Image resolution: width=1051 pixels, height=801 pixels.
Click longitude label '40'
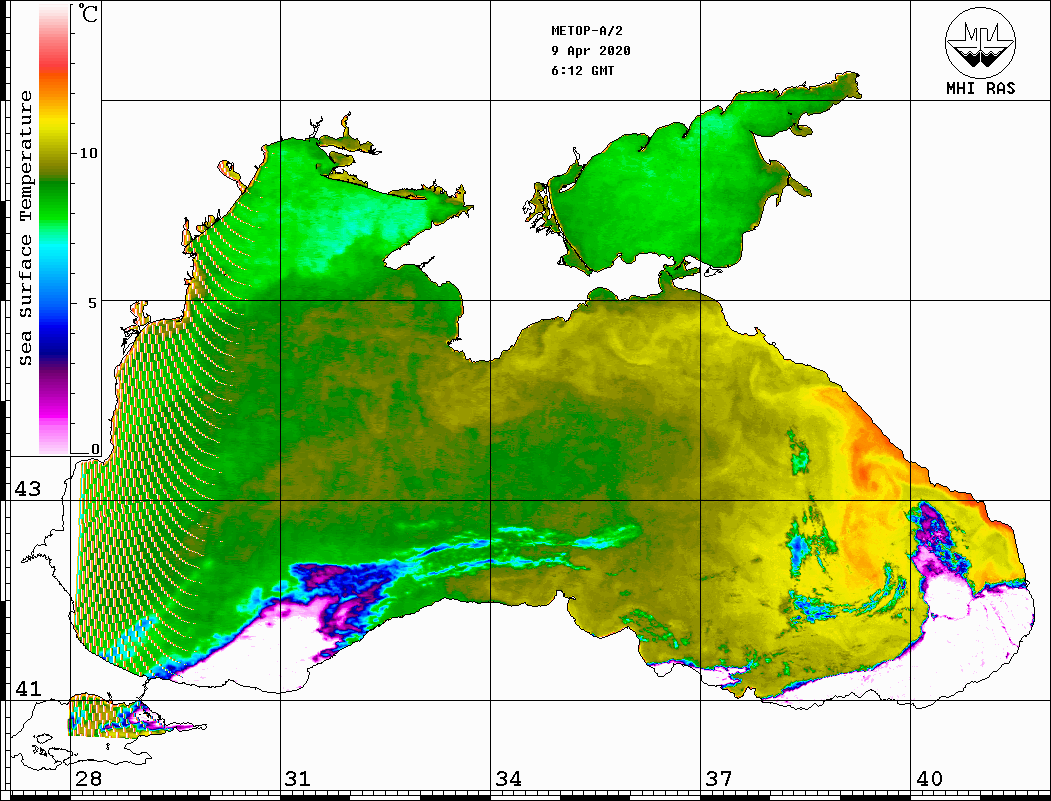928,778
